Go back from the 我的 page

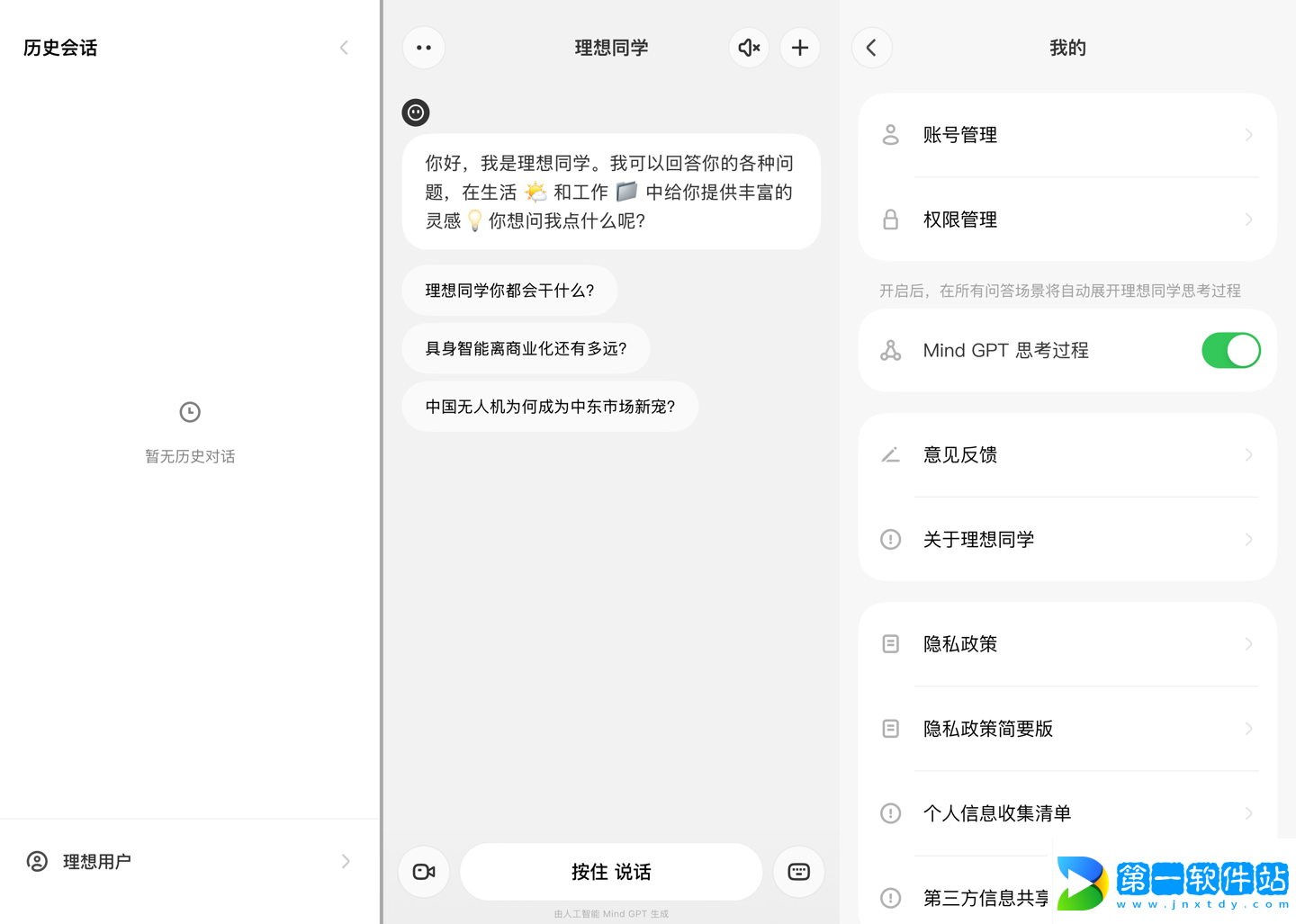tap(871, 48)
